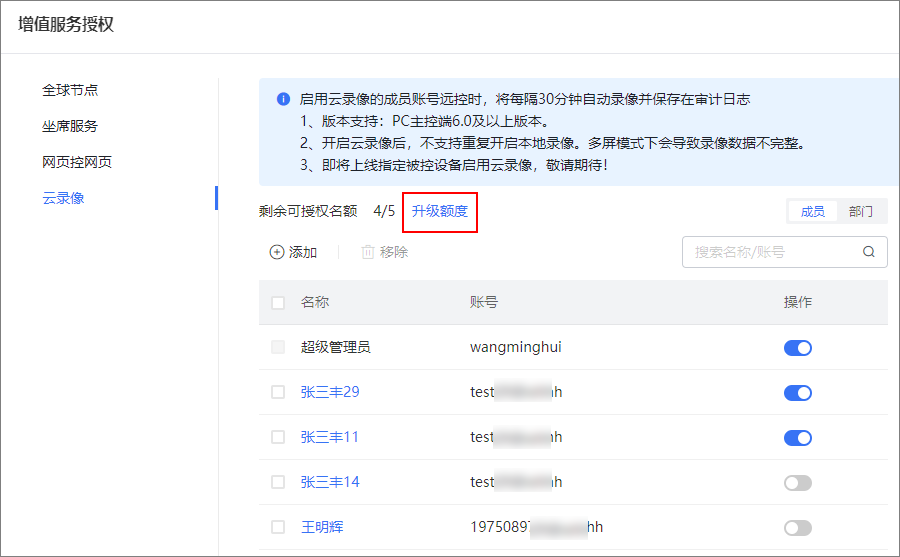Click the 升级额度 link
This screenshot has height=557, width=900.
[440, 212]
